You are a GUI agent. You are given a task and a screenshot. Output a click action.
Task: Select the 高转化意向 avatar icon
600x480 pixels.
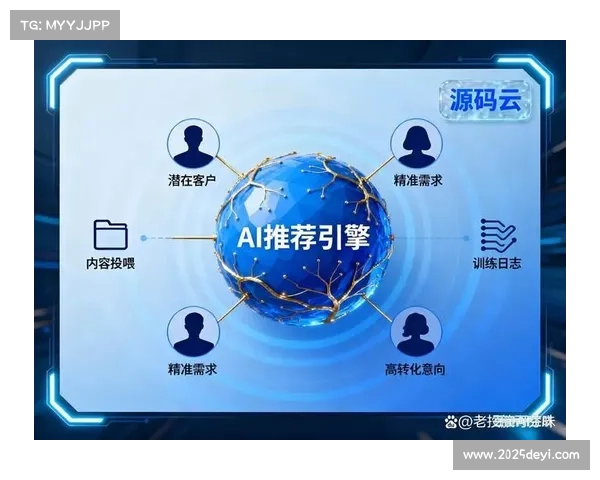coord(414,332)
